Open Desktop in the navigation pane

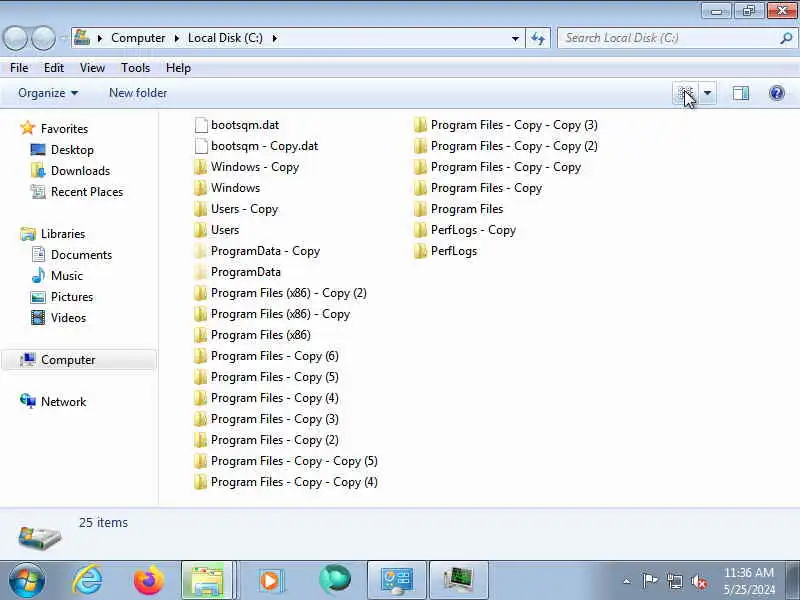(72, 150)
